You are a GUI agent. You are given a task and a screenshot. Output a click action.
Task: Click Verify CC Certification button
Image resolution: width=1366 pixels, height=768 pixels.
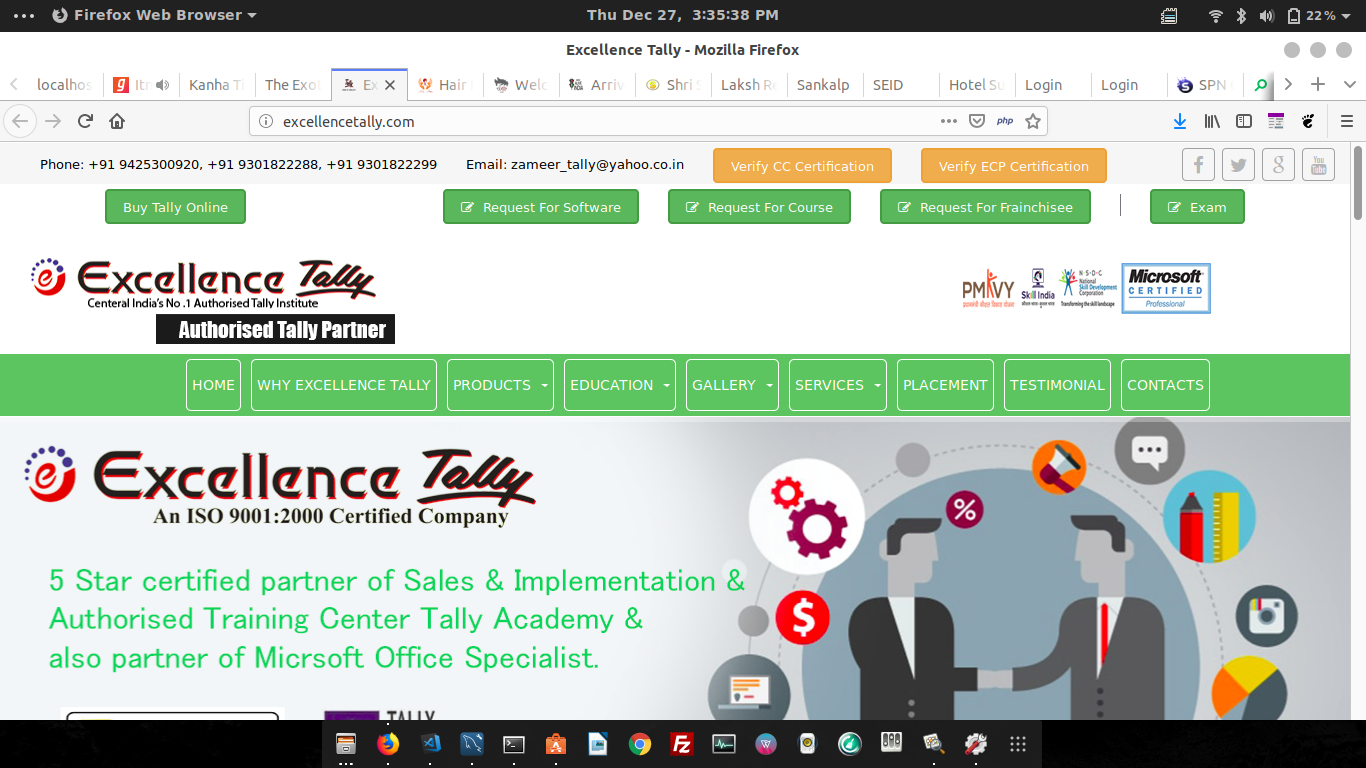click(802, 166)
